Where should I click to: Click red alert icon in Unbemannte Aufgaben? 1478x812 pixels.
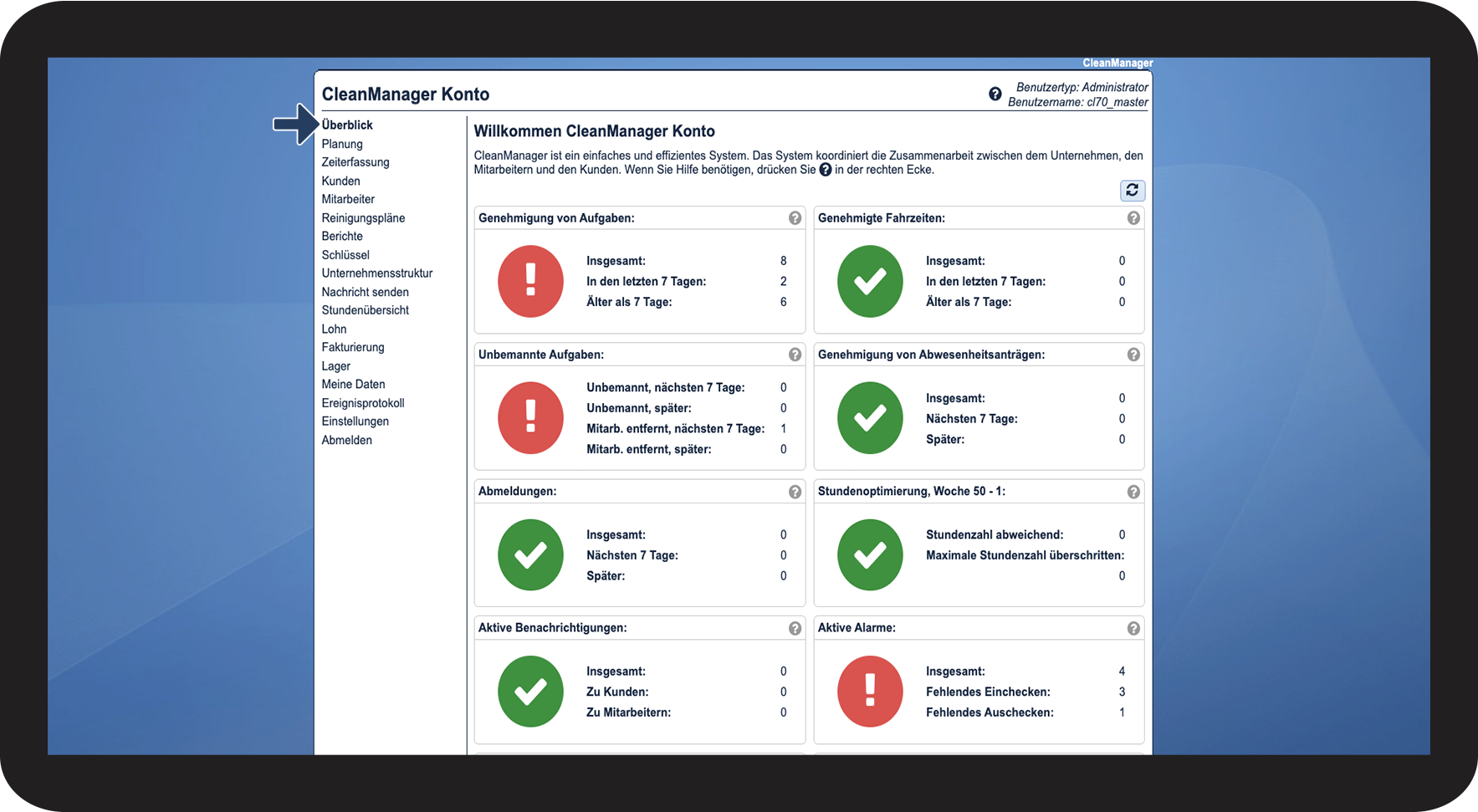click(x=530, y=418)
